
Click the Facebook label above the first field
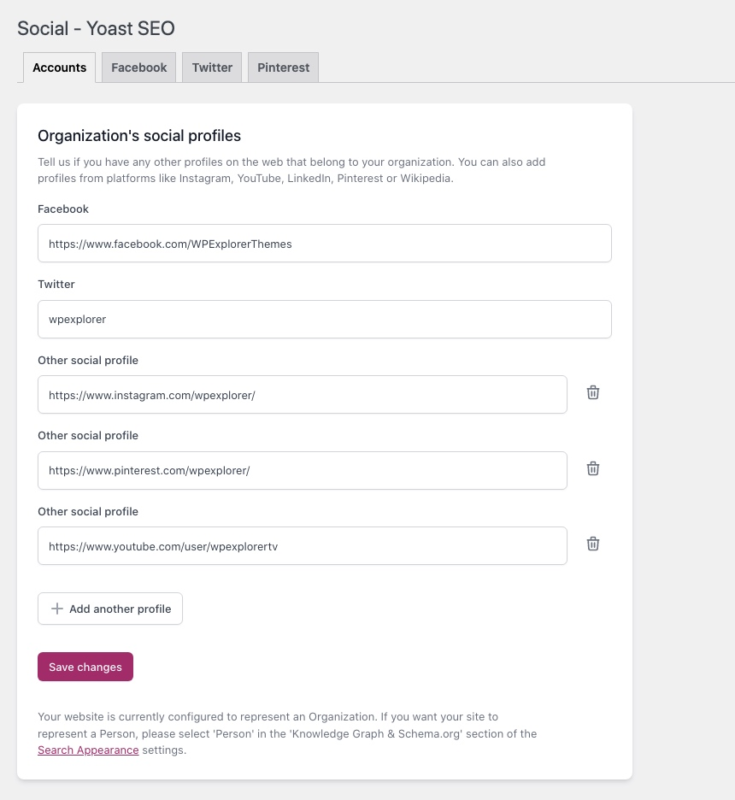pos(63,209)
